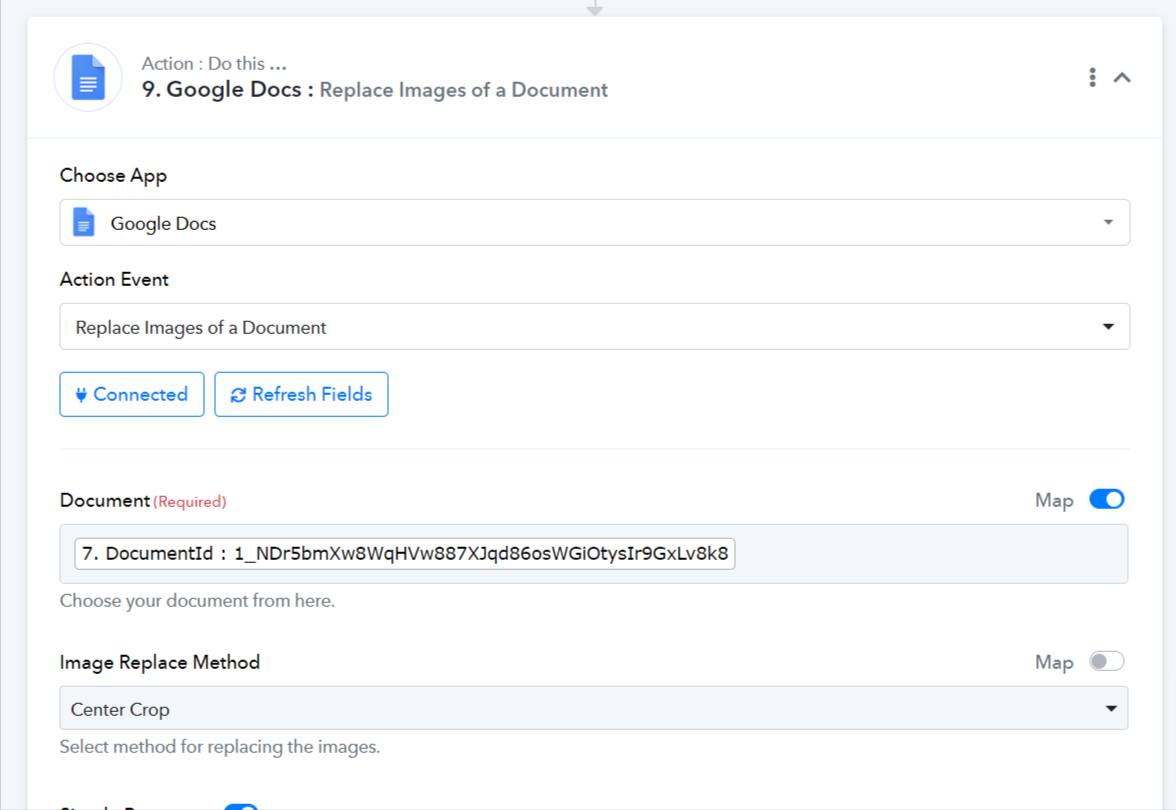Image resolution: width=1176 pixels, height=810 pixels.
Task: Click the 'Action : Do this ...' text
Action: point(214,64)
